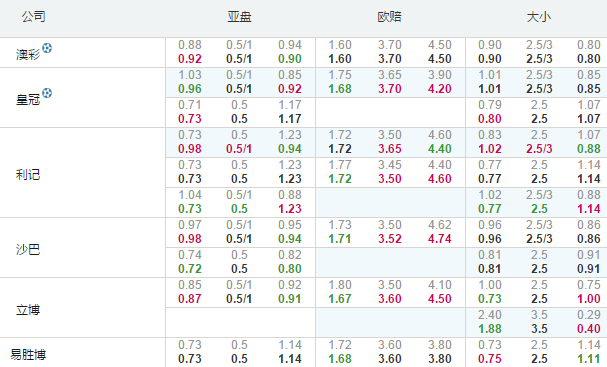This screenshot has width=607, height=367.
Task: Select bold black 4.50 in 澳彩 row
Action: point(440,59)
